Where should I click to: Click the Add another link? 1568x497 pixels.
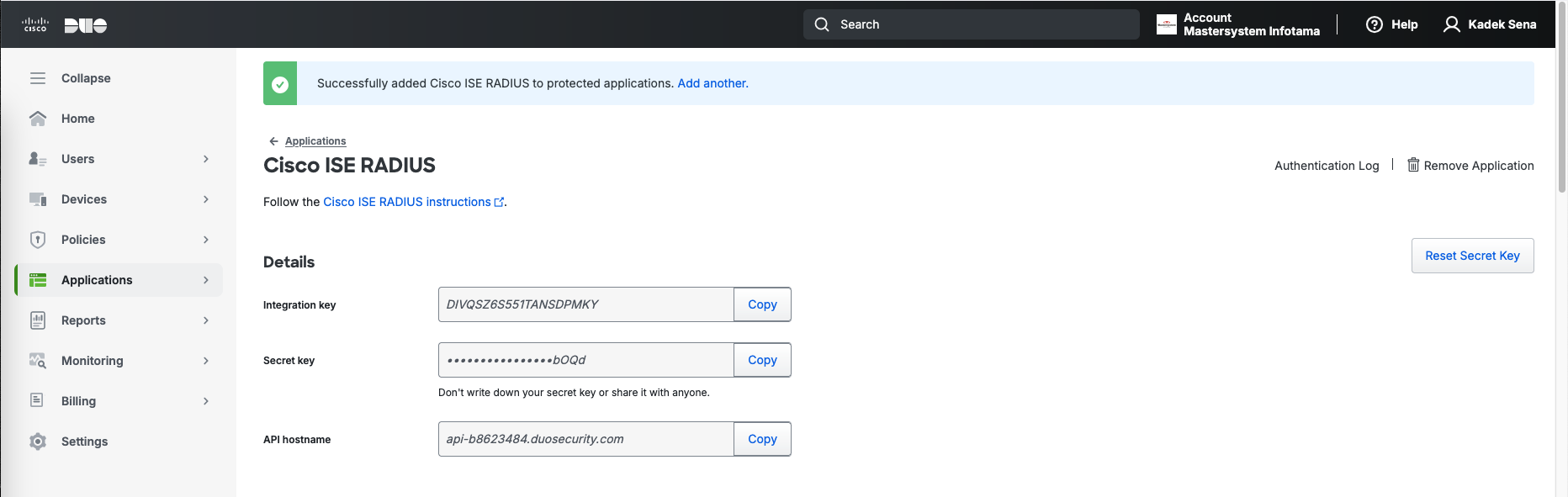712,83
